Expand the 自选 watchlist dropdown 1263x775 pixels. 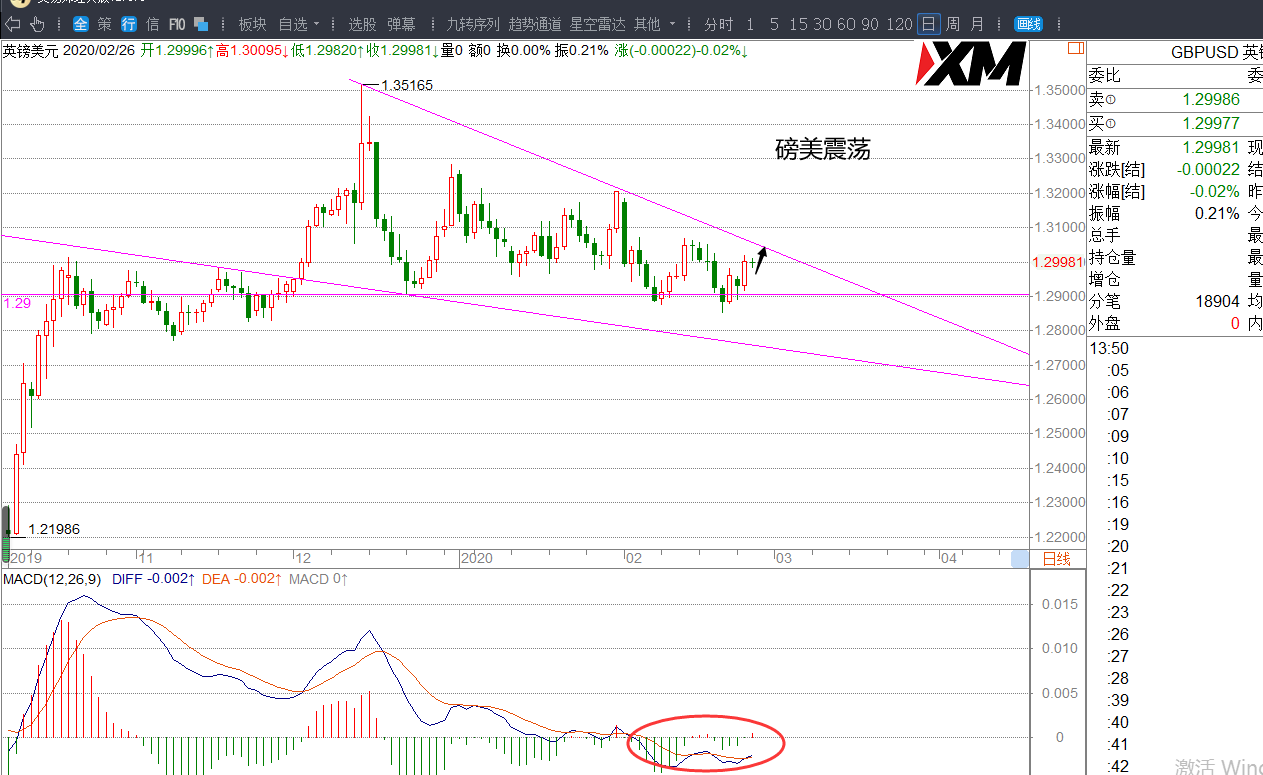click(298, 24)
